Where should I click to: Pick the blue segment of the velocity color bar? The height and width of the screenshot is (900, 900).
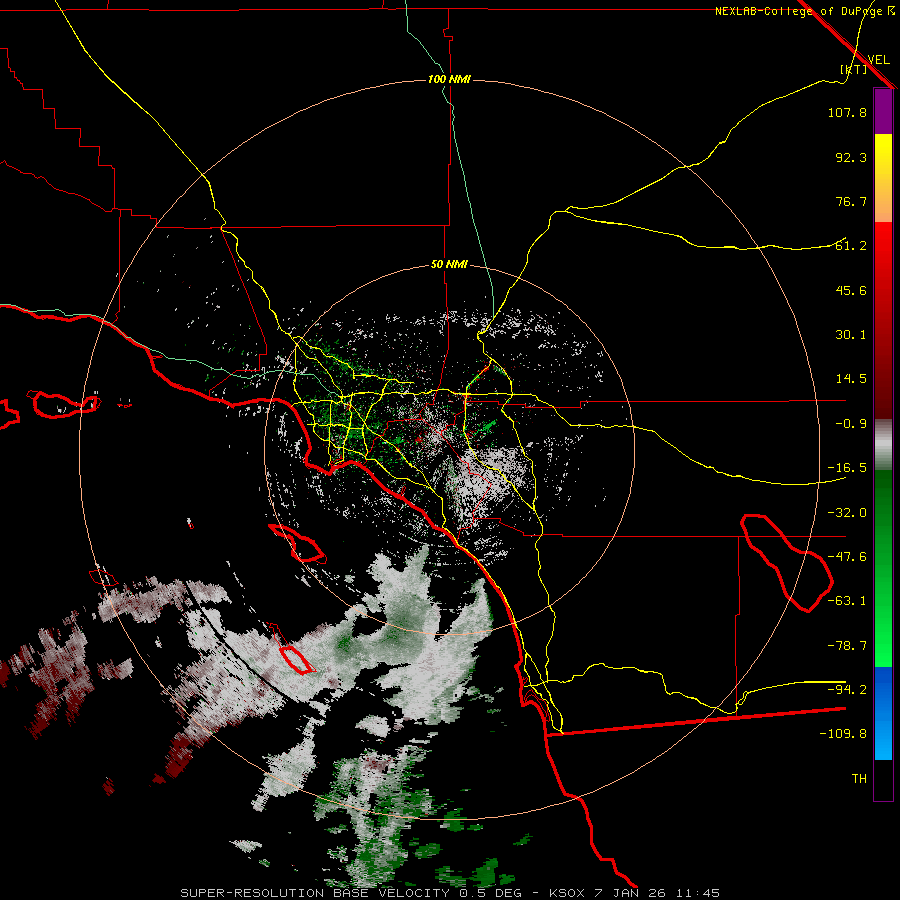883,713
